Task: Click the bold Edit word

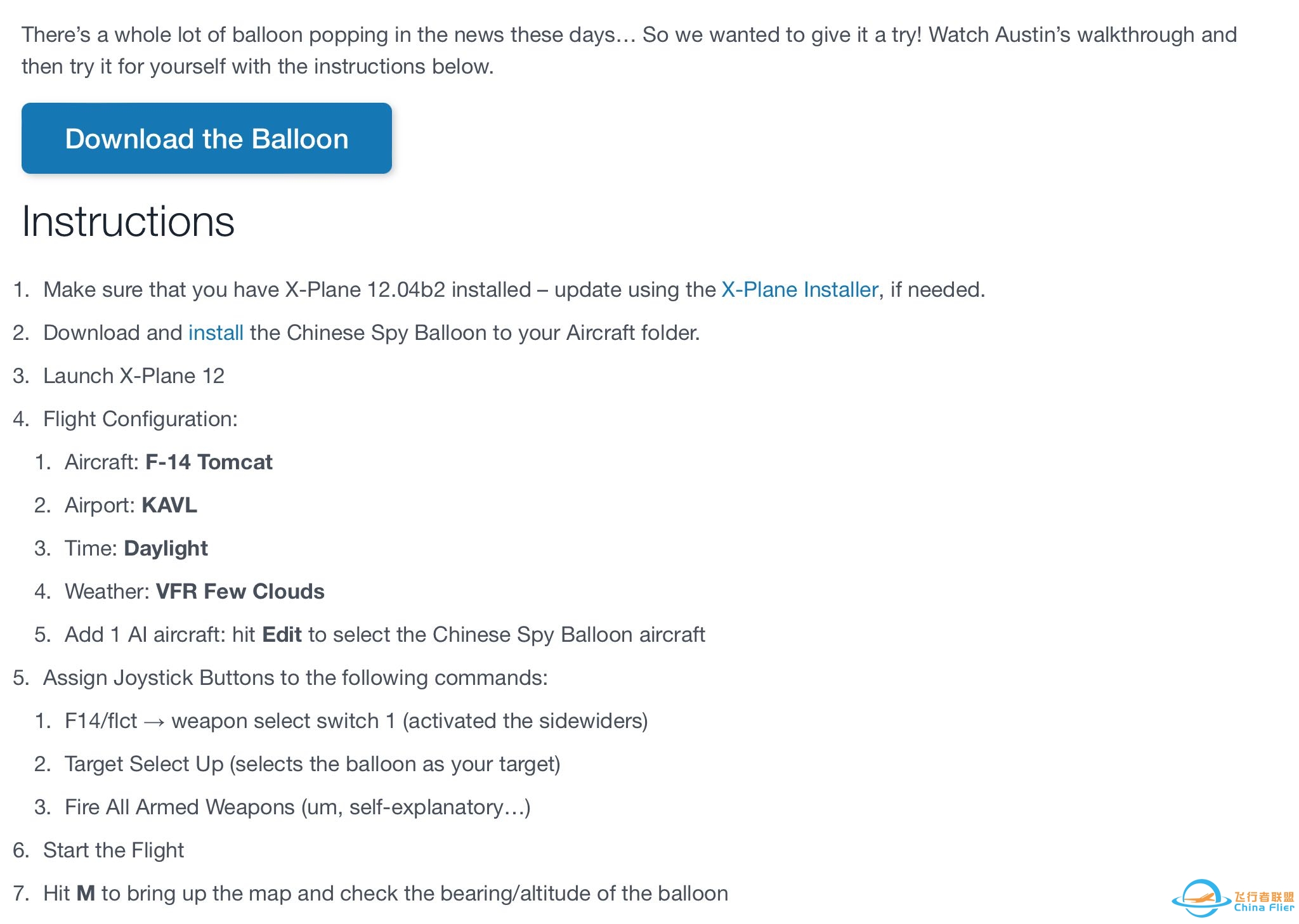Action: tap(282, 635)
